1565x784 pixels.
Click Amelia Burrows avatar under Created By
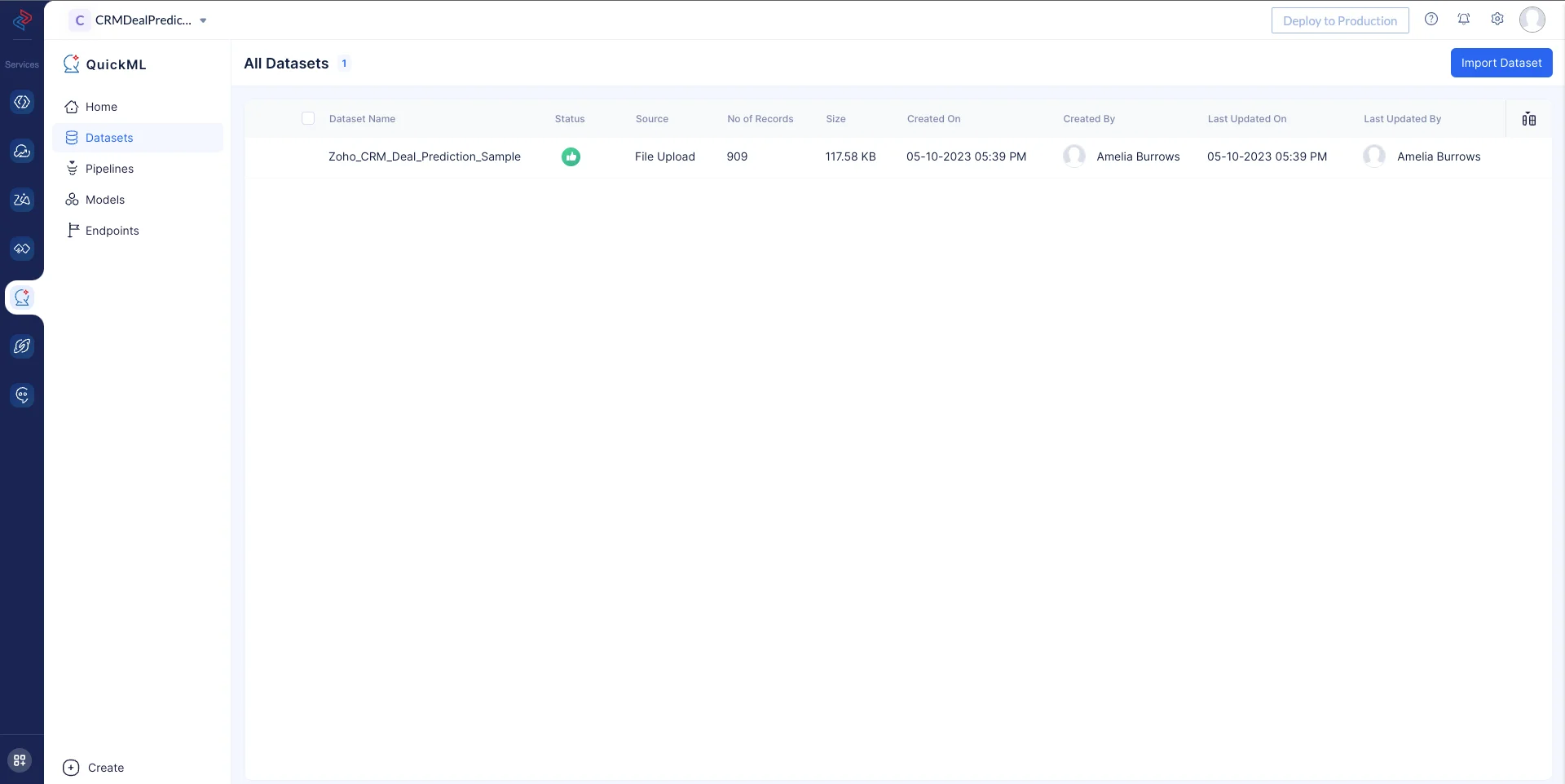[1074, 156]
